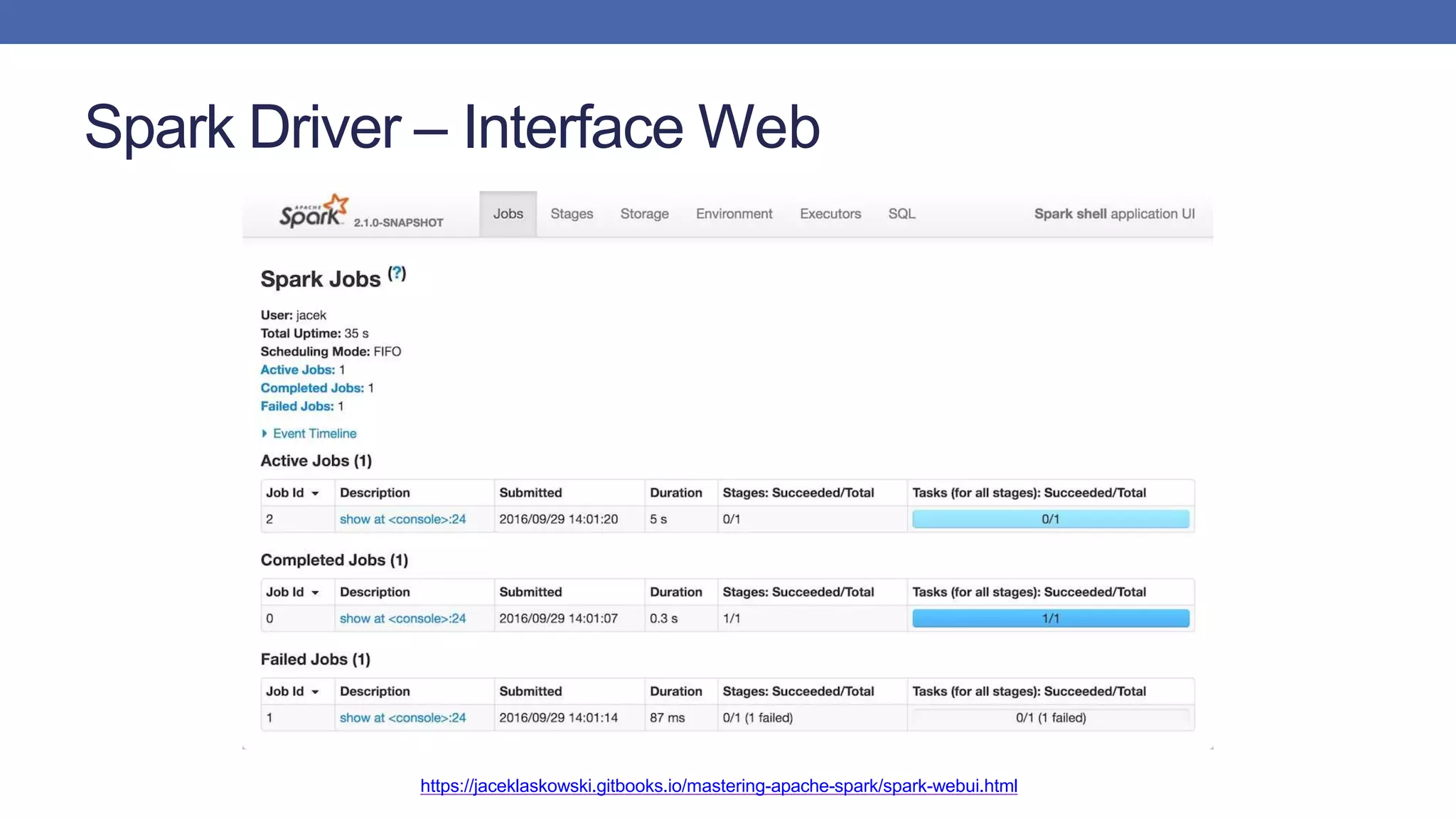Click the 0/1 progress bar of active job
This screenshot has height=819, width=1456.
[x=1051, y=520]
